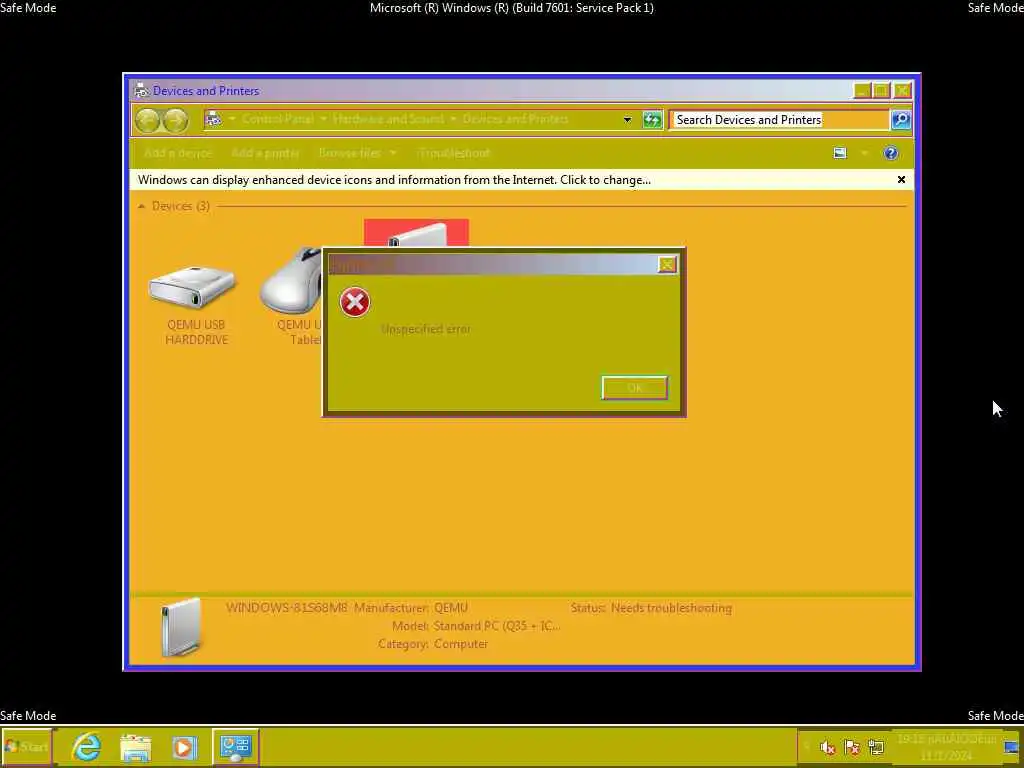The width and height of the screenshot is (1024, 768).
Task: Open dropdown after Control Panel breadcrumb
Action: pyautogui.click(x=323, y=119)
